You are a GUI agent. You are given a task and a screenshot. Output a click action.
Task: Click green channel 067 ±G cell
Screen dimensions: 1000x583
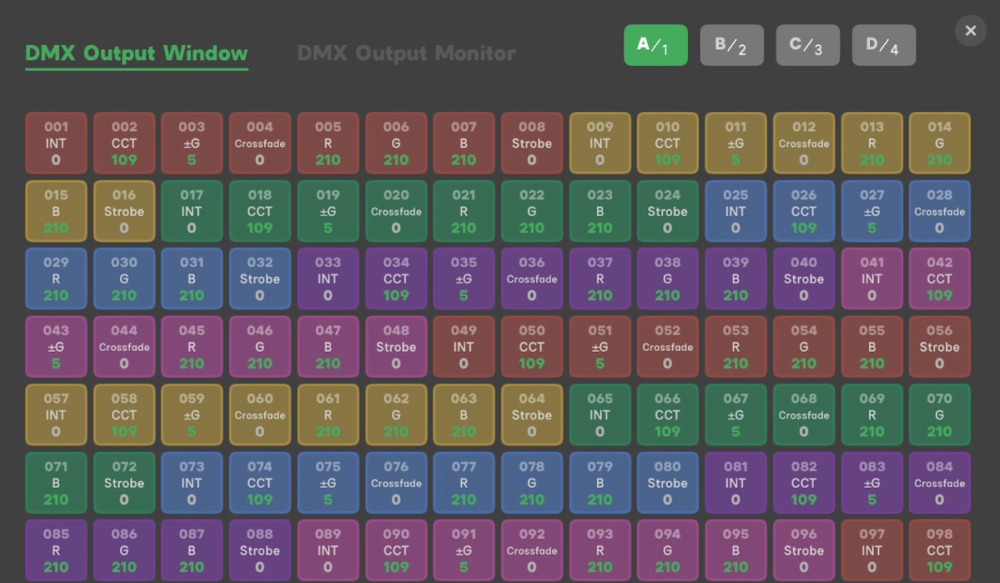(735, 415)
